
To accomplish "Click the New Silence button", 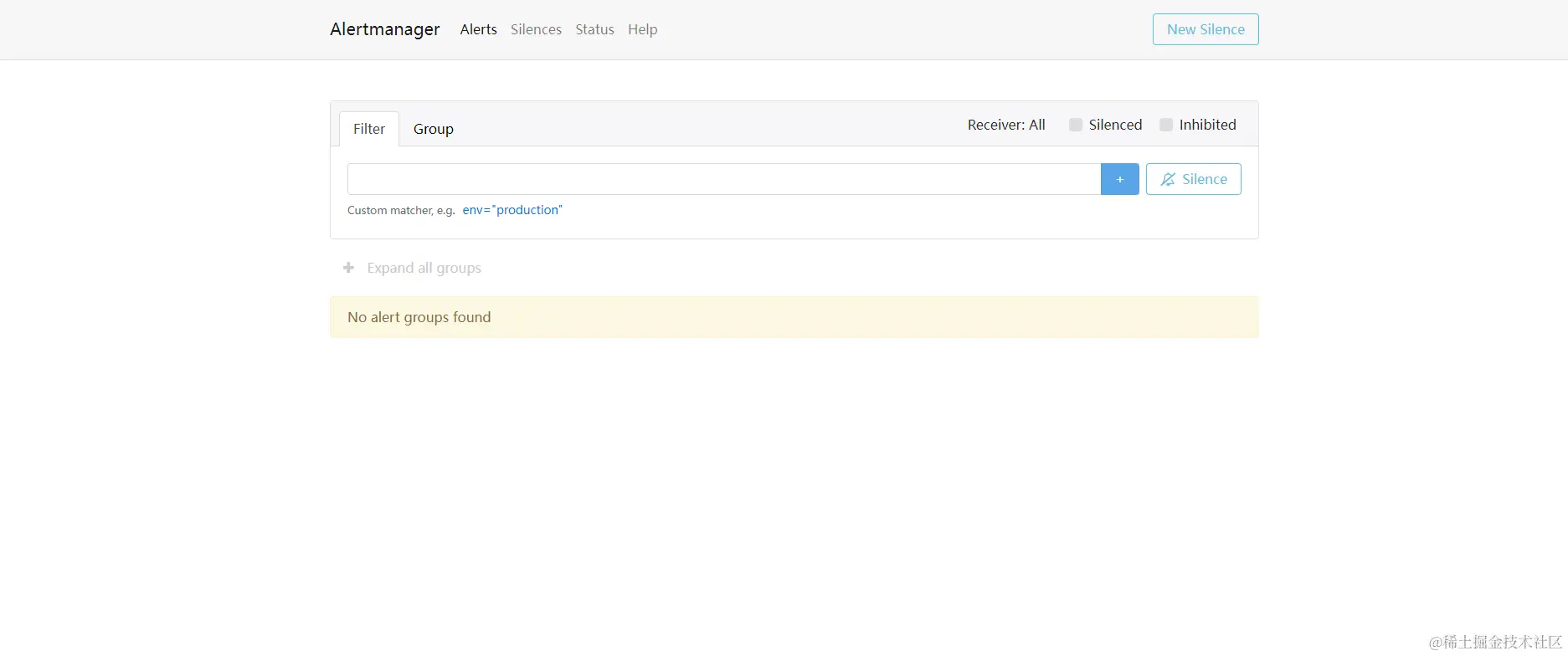I will [x=1206, y=29].
